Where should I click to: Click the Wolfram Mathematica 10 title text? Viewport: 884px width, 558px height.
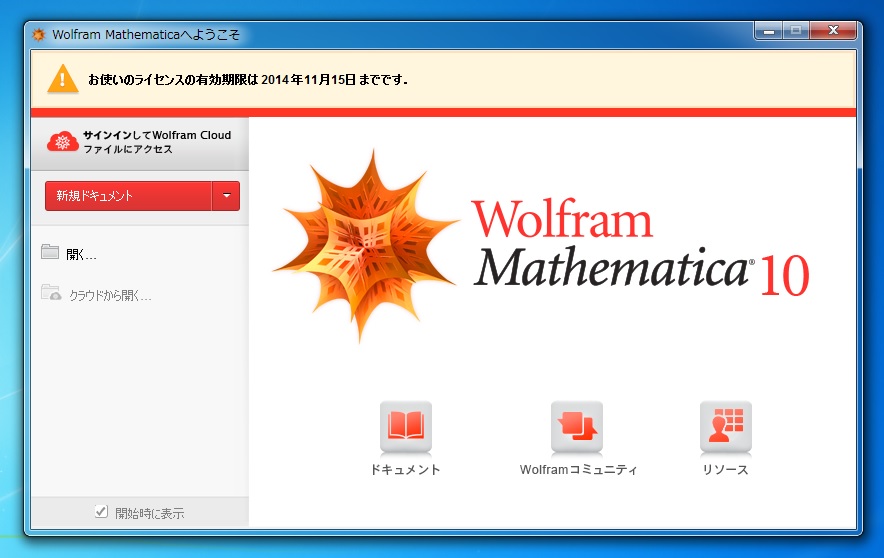click(641, 247)
